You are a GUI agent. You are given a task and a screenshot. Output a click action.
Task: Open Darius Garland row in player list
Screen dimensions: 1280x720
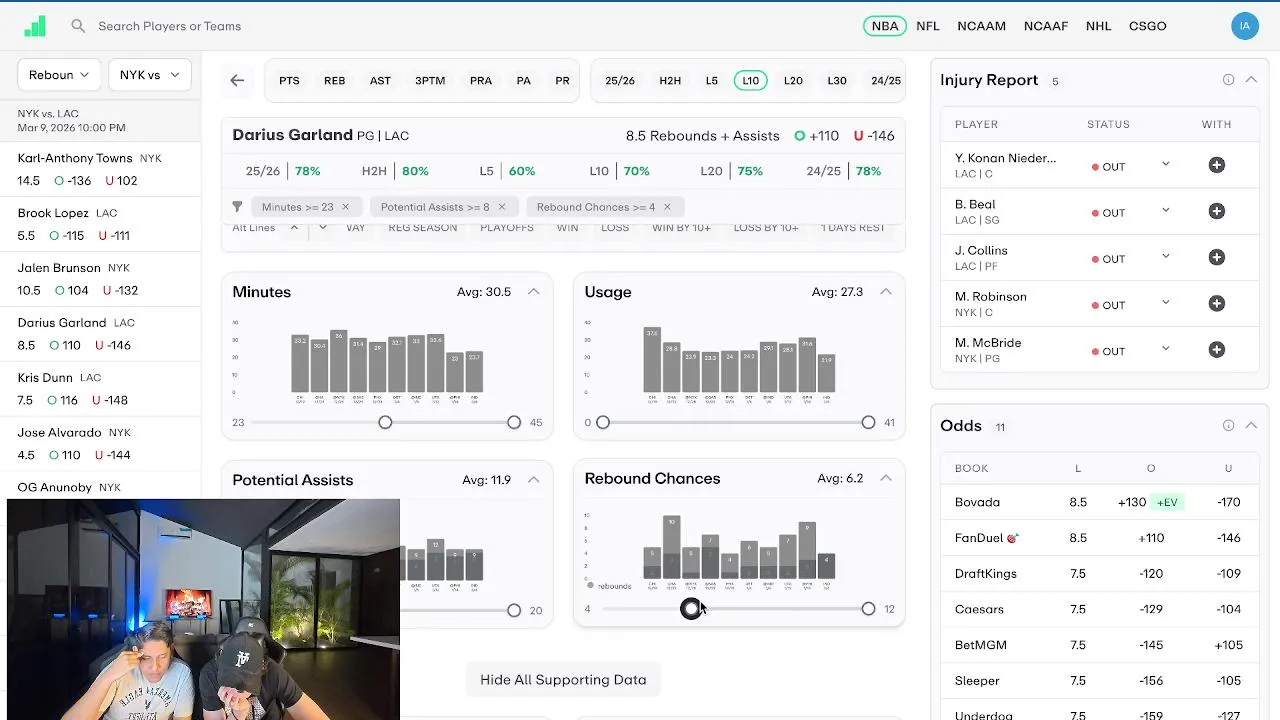[99, 334]
